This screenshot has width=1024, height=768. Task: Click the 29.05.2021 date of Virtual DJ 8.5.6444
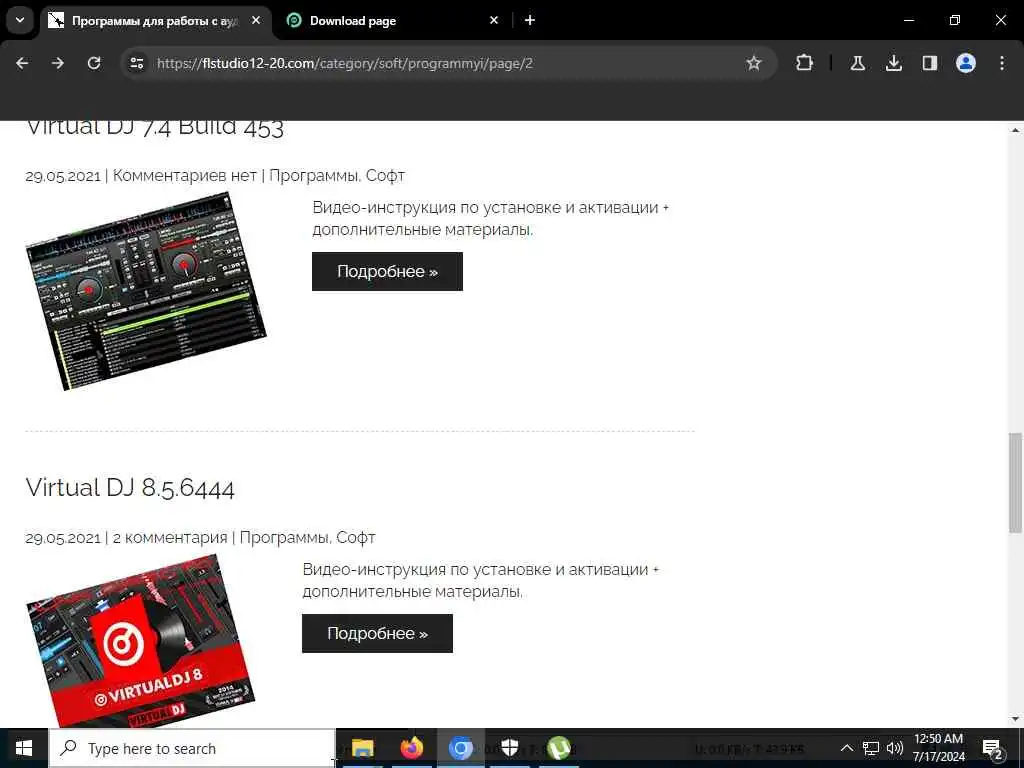[63, 538]
